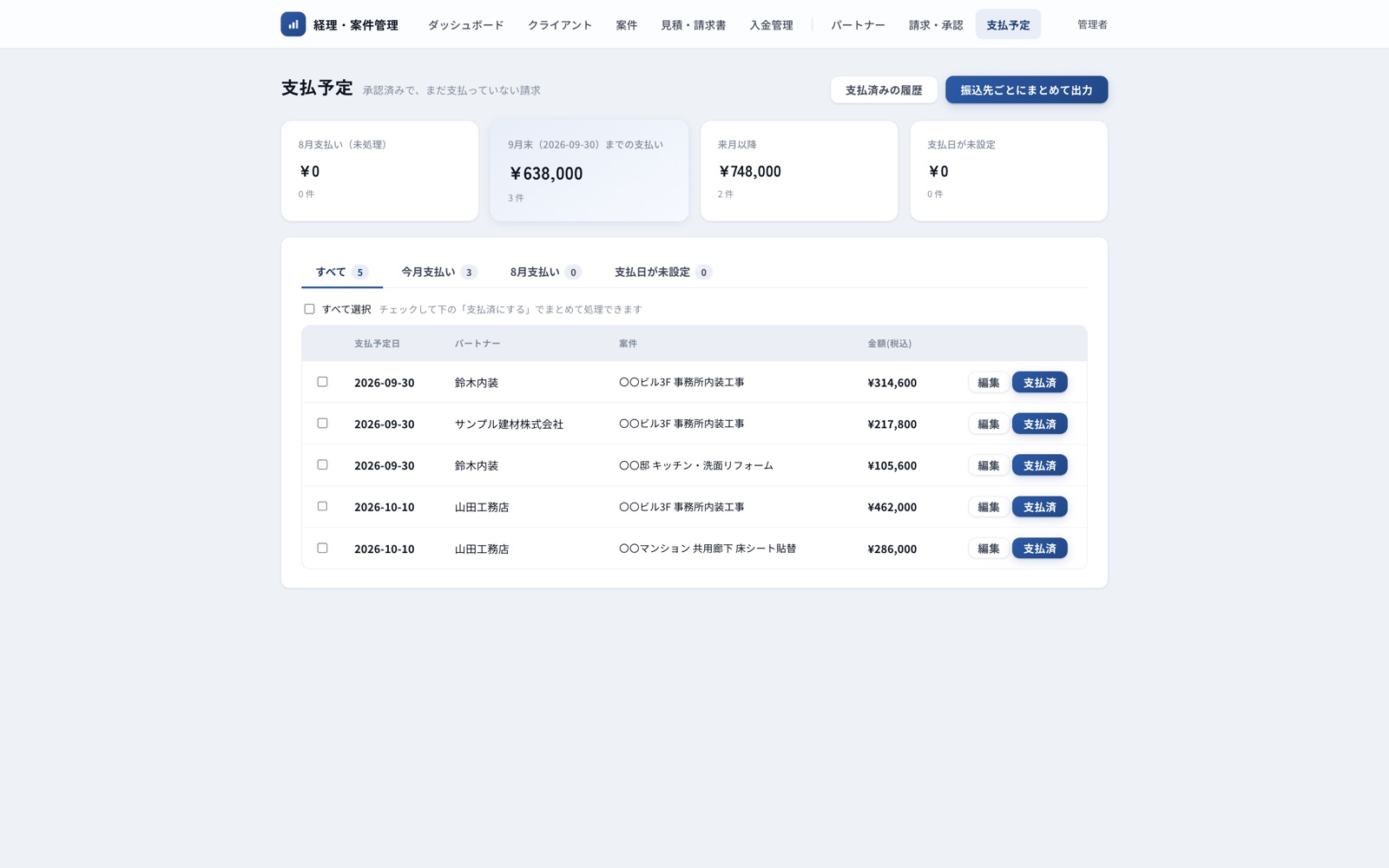Check the box for 鈴木内装 ¥314,600 row

tap(322, 382)
